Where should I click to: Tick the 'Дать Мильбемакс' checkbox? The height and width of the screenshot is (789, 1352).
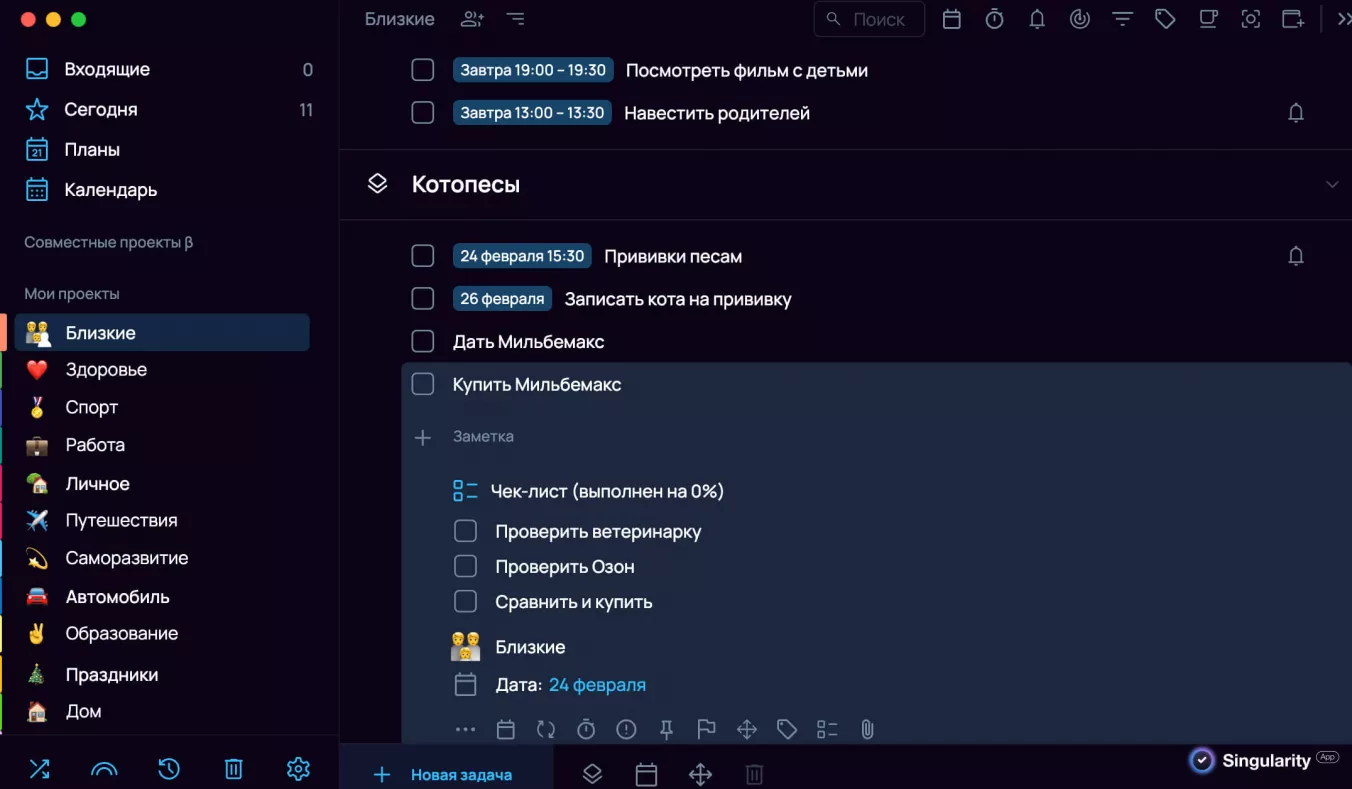click(423, 341)
